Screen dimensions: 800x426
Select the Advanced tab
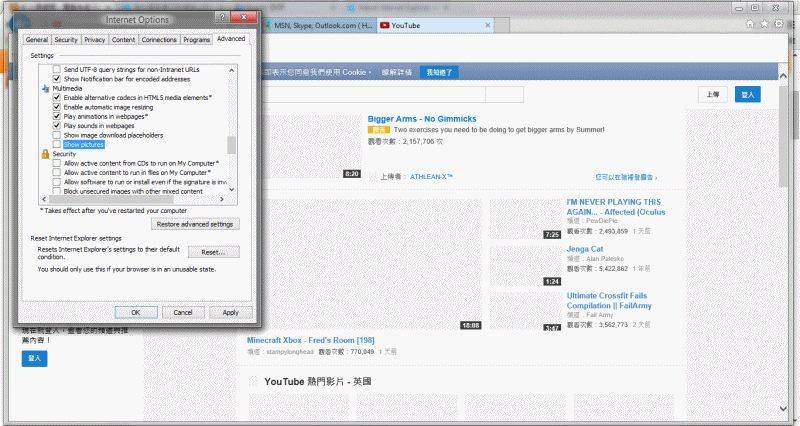point(231,39)
